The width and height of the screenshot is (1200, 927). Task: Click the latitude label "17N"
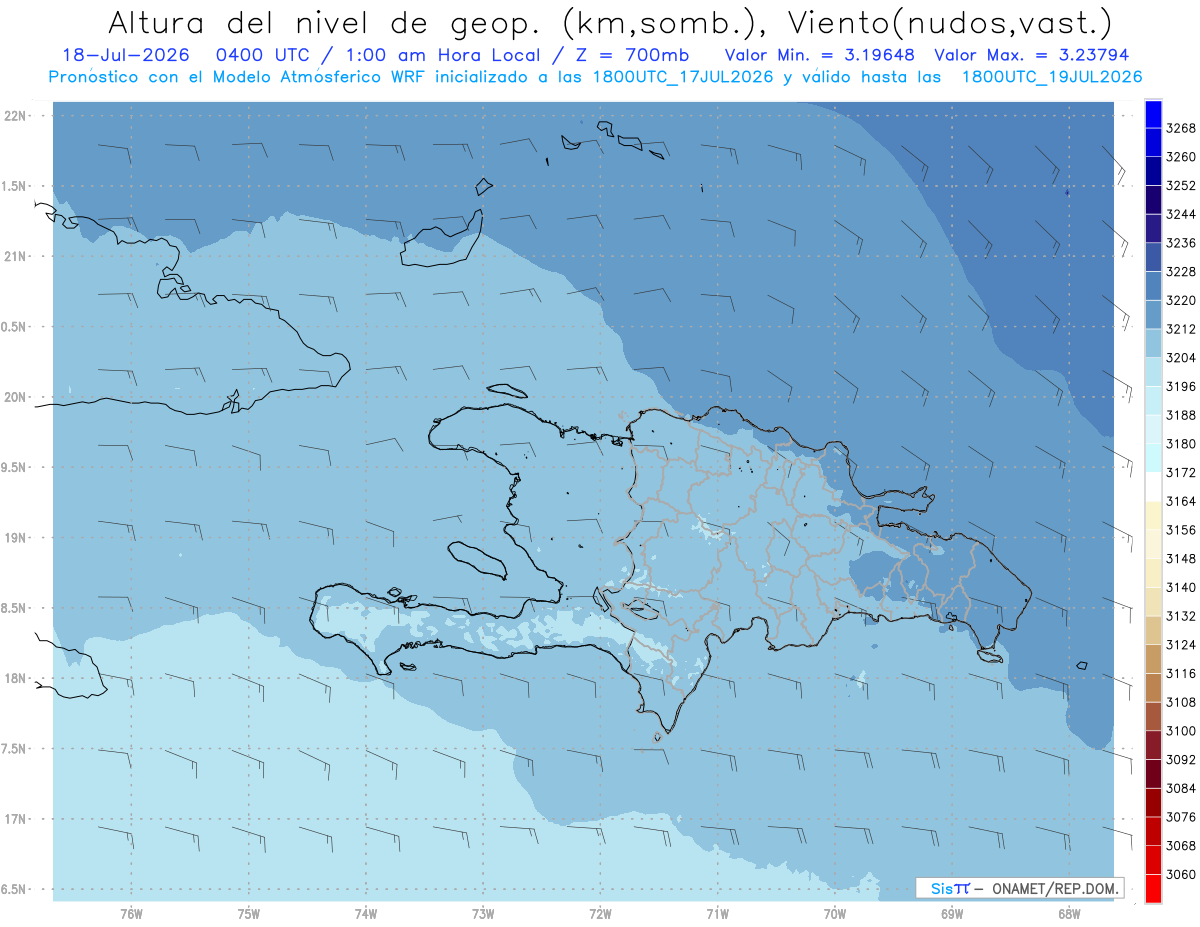pyautogui.click(x=16, y=819)
